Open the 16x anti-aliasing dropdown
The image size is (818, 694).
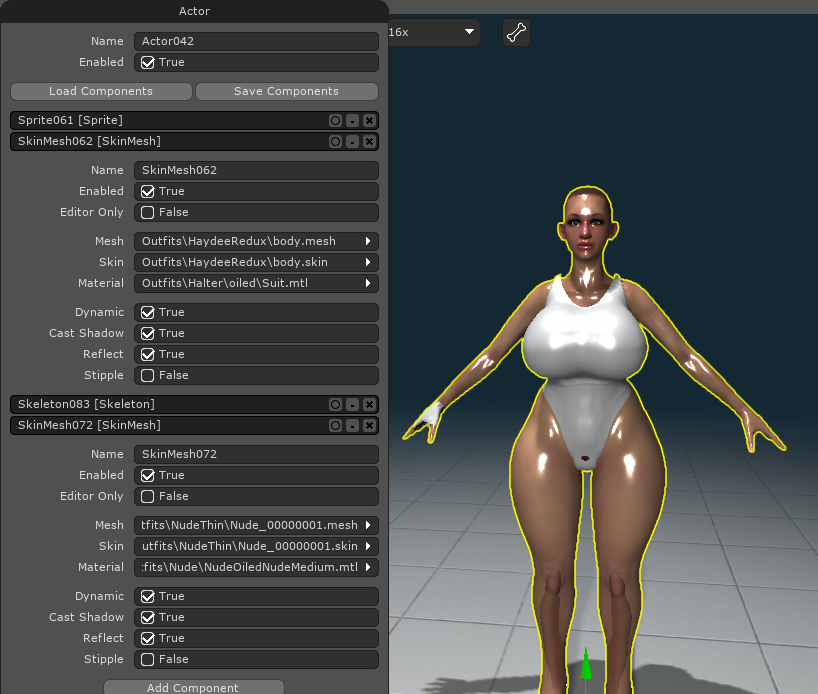tap(434, 32)
